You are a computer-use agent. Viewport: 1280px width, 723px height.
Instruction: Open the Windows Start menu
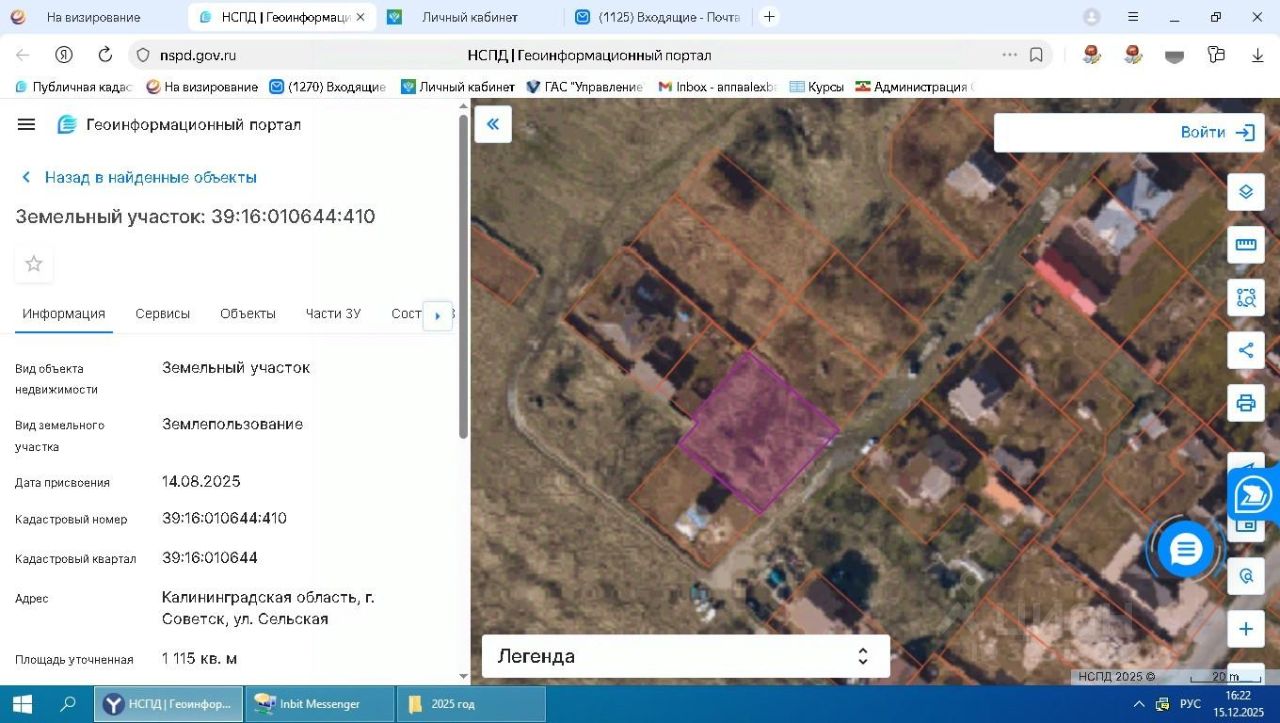(22, 704)
